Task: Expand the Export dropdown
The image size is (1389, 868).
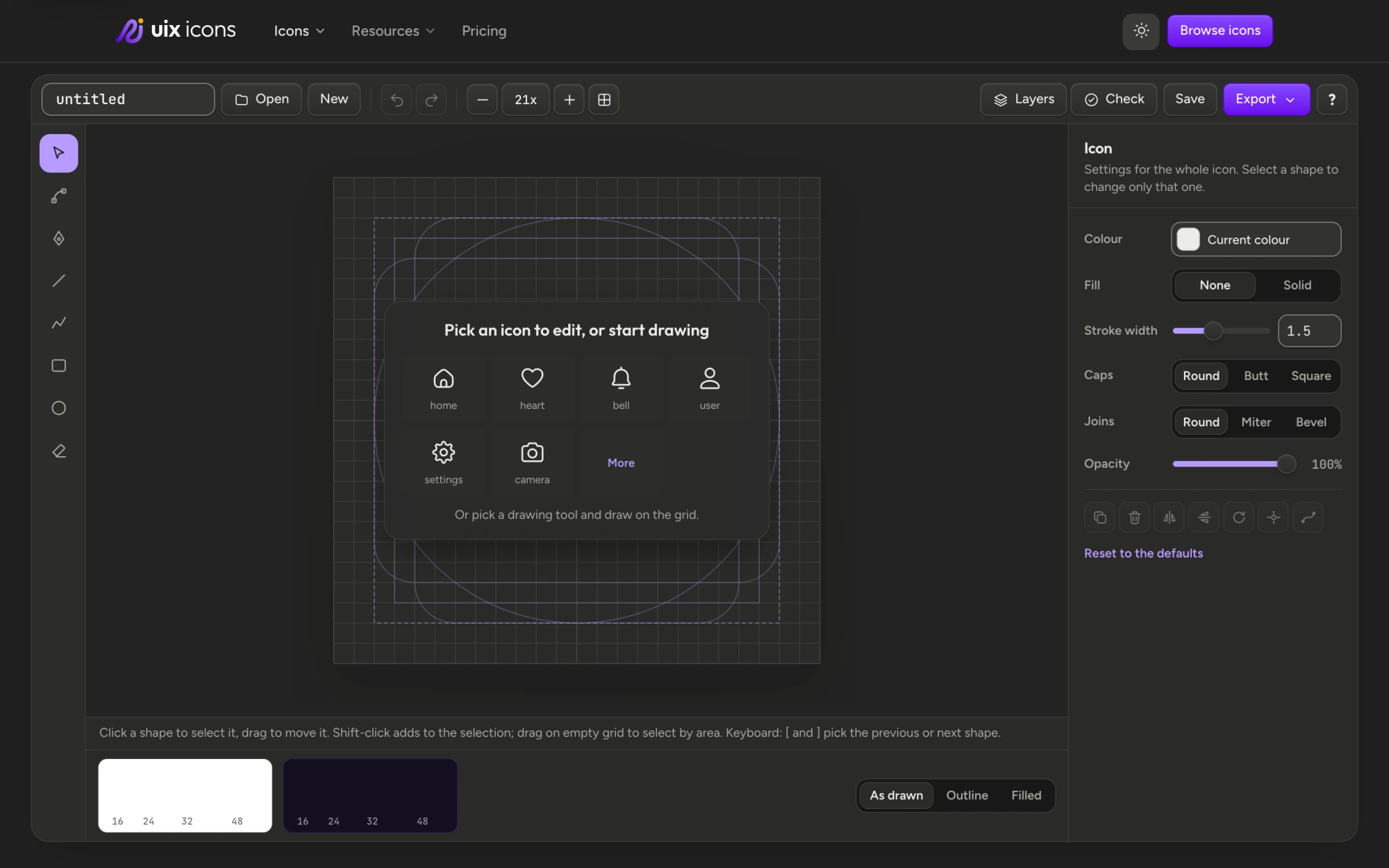Action: (1266, 99)
